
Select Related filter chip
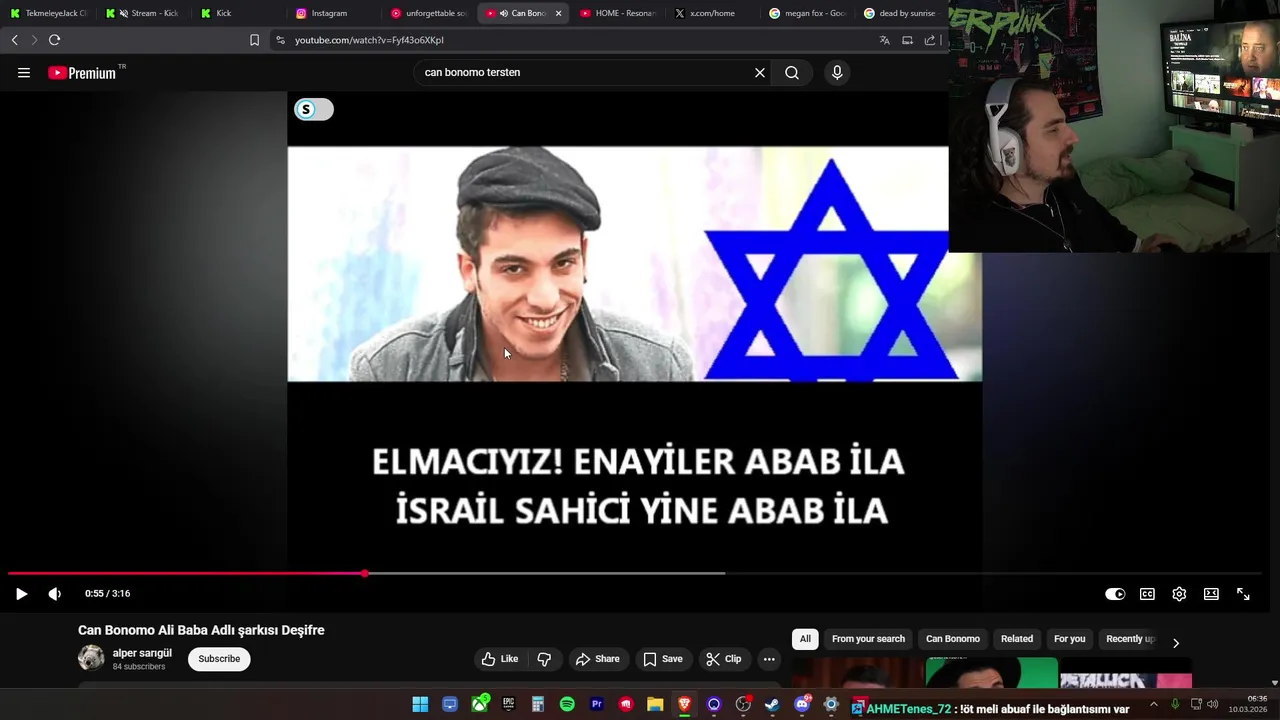1017,639
